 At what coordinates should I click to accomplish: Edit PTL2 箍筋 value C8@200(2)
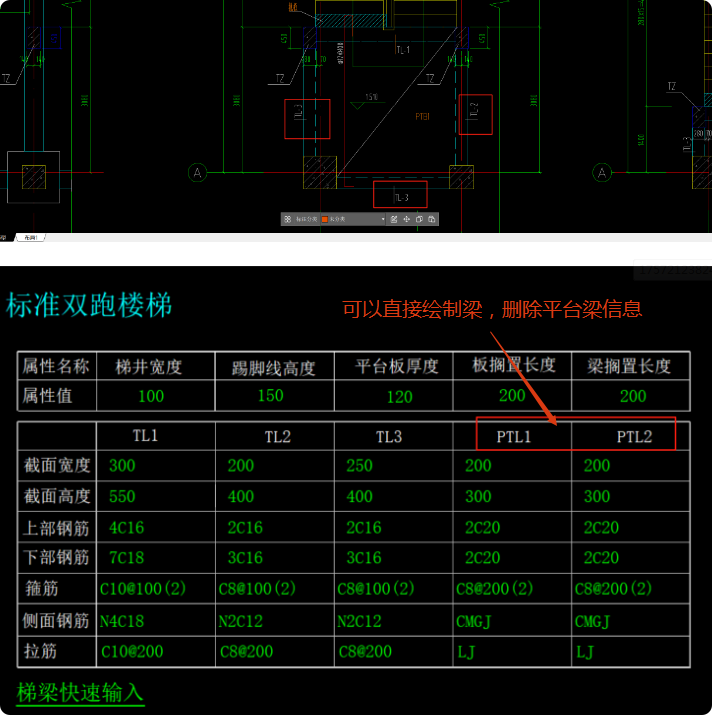(613, 589)
